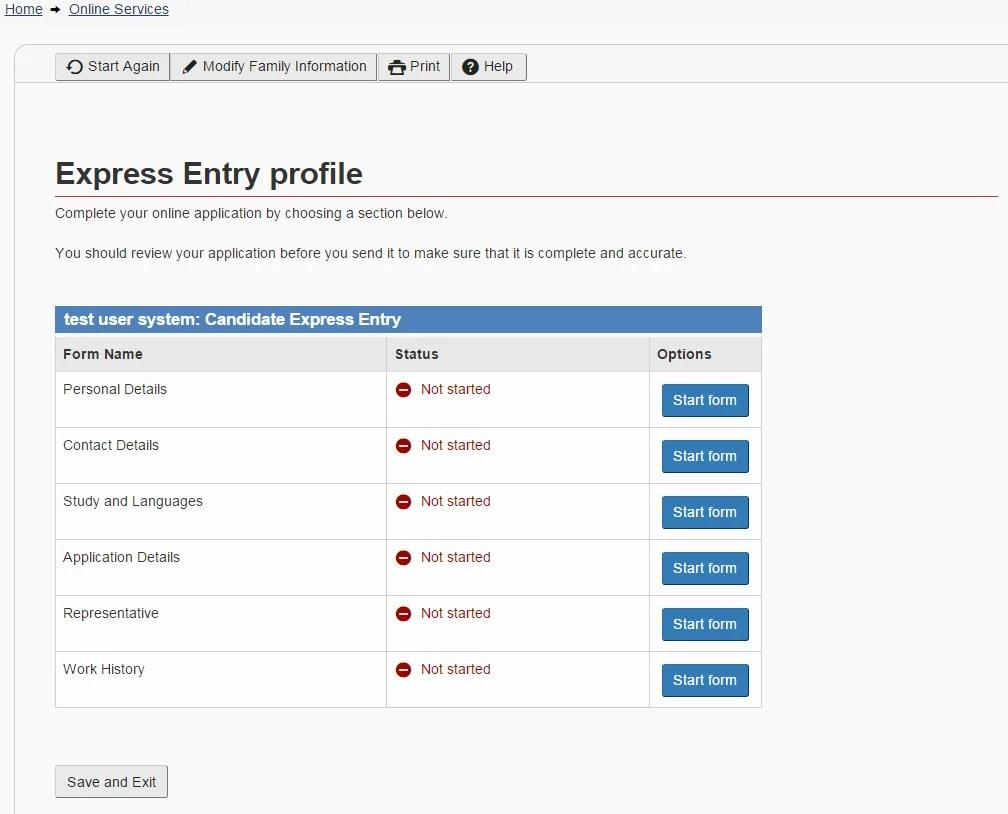Print the Express Entry profile
The image size is (1008, 814).
(414, 67)
